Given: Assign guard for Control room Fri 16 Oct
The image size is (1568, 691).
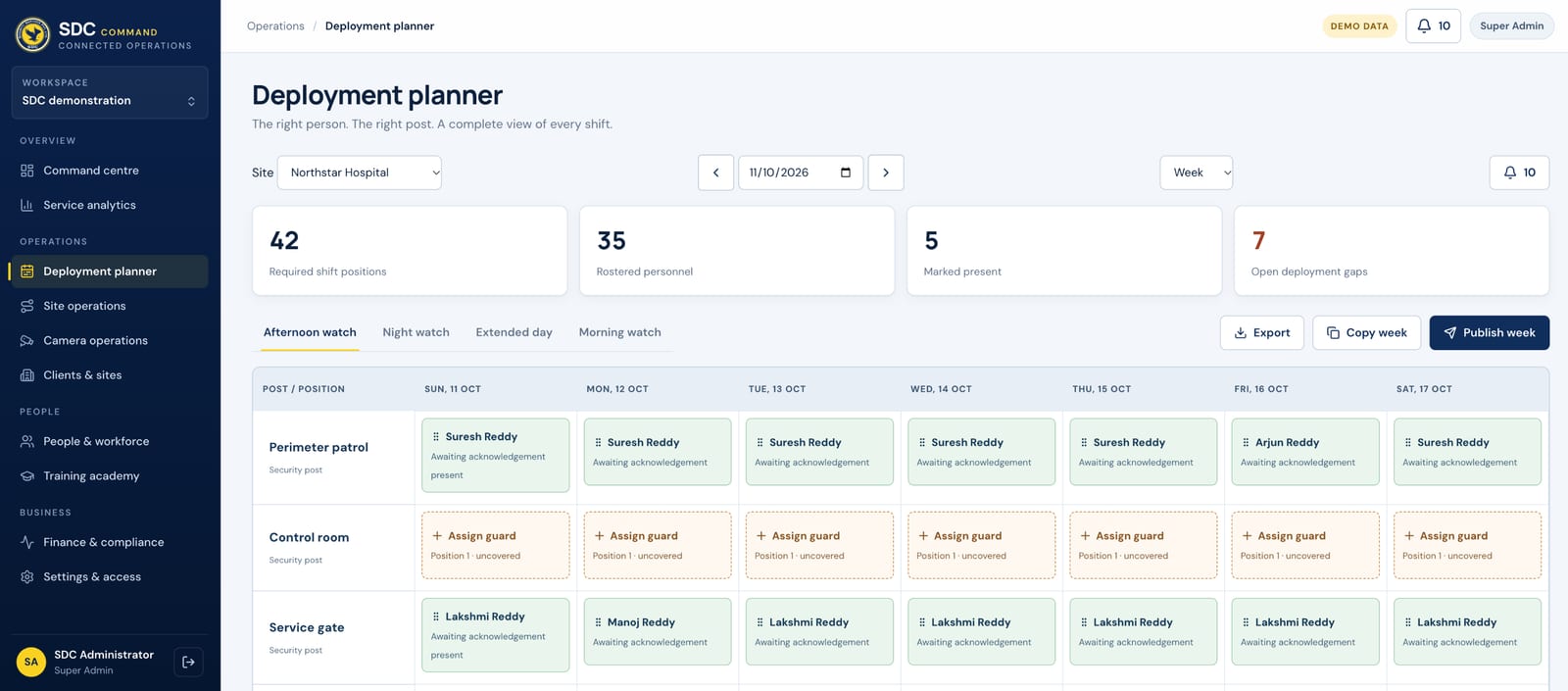Looking at the screenshot, I should coord(1305,545).
